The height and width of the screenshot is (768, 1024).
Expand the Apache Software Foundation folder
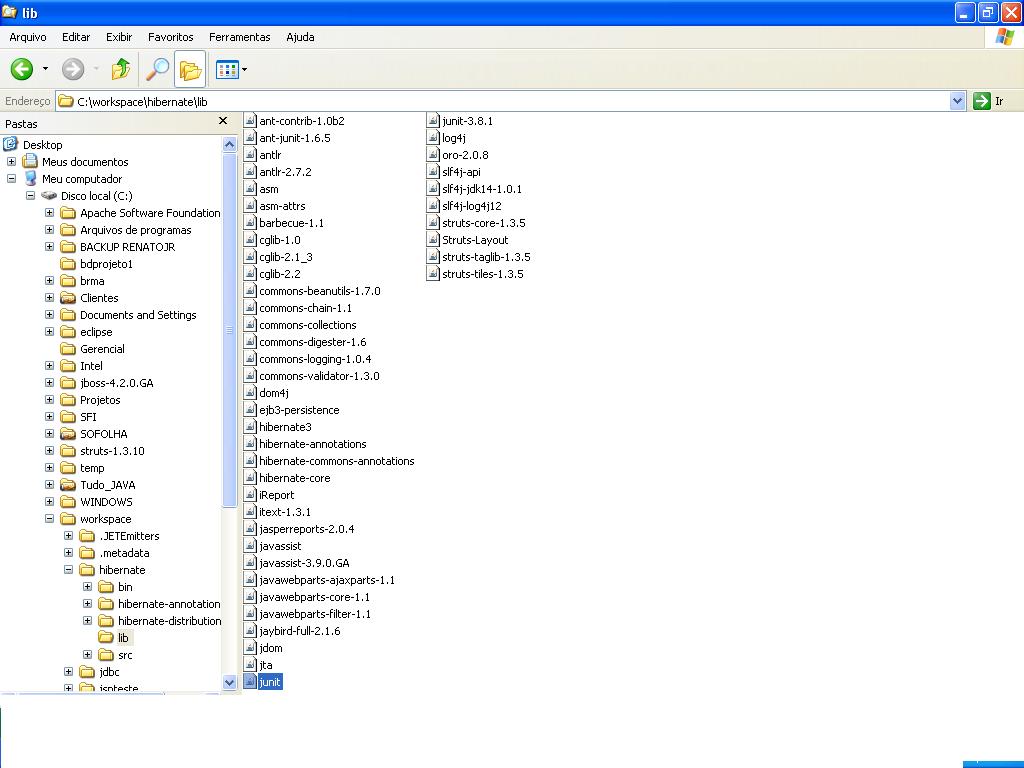click(x=49, y=212)
